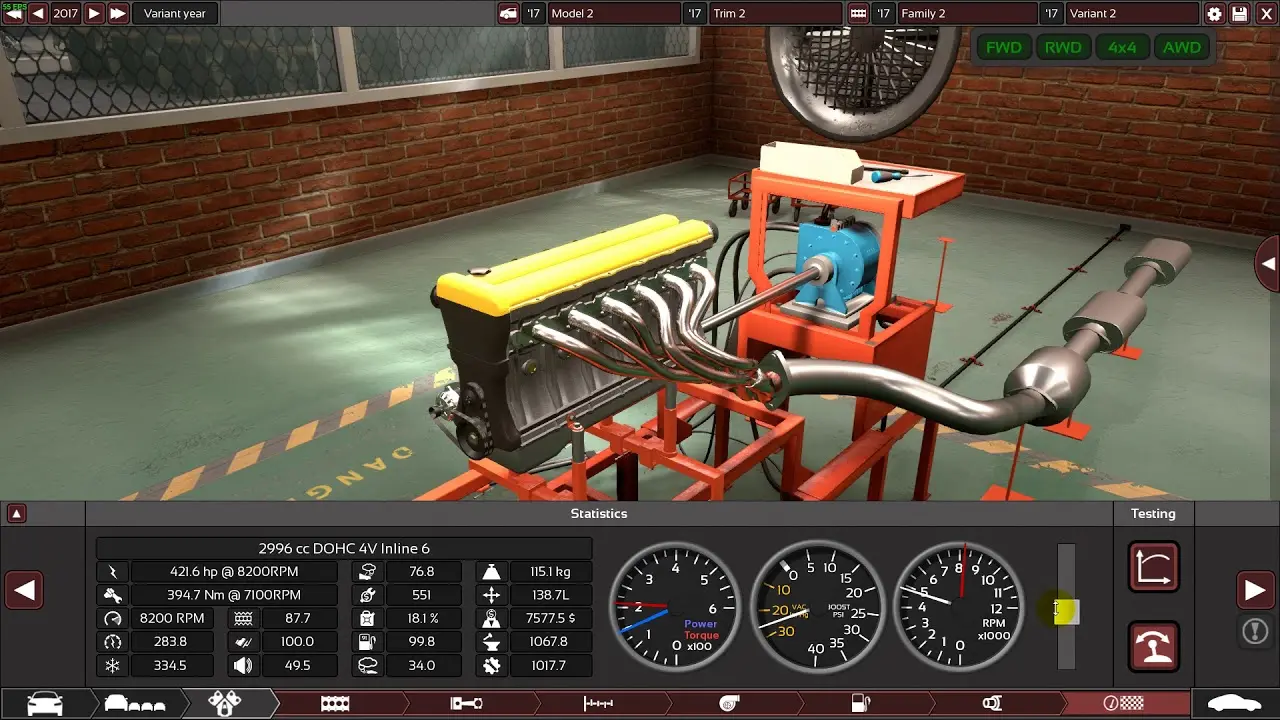This screenshot has height=720, width=1280.
Task: Open the engine testing tab with checkered flag
Action: [x=1124, y=703]
